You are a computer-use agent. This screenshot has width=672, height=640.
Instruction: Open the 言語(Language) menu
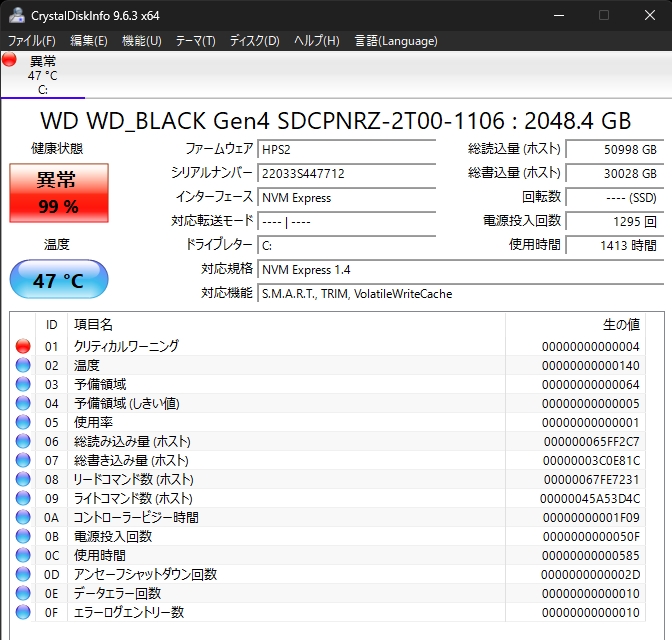396,41
